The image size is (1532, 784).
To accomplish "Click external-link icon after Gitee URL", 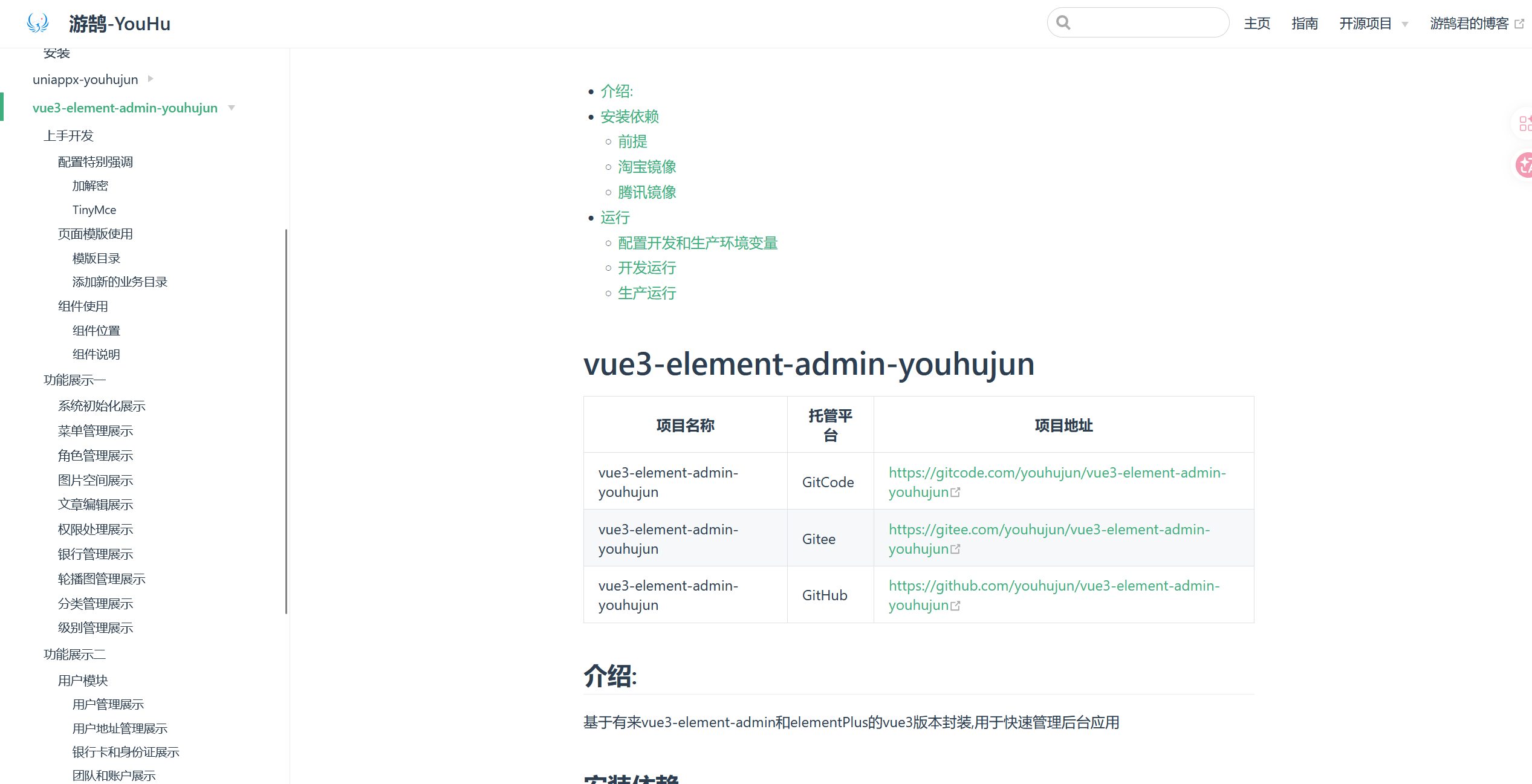I will [955, 549].
